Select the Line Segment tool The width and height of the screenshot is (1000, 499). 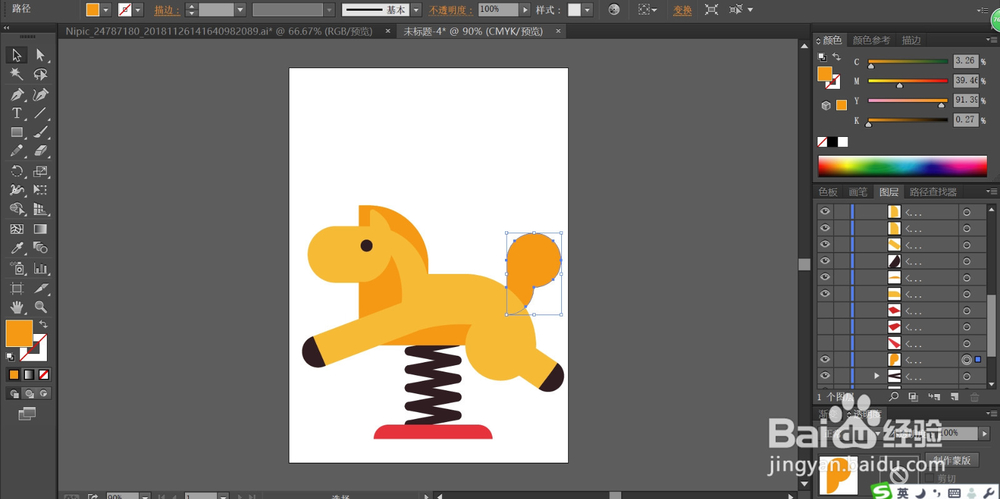coord(40,114)
